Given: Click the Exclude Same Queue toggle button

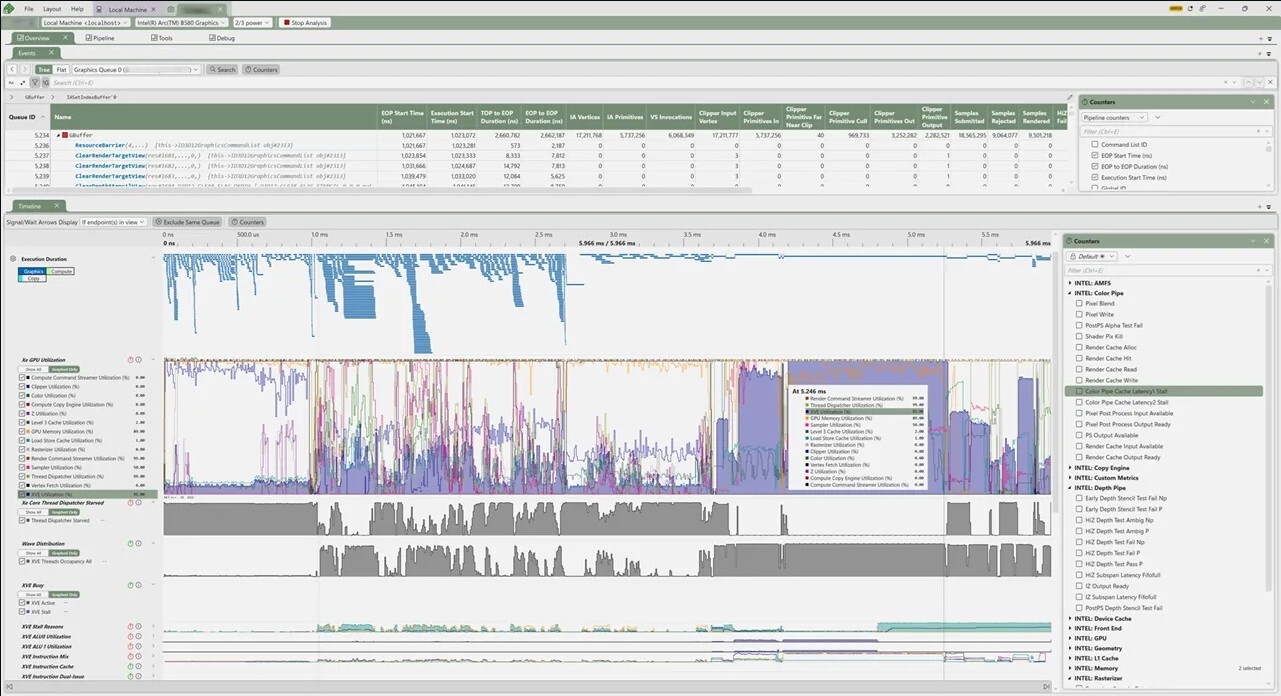Looking at the screenshot, I should (x=188, y=222).
